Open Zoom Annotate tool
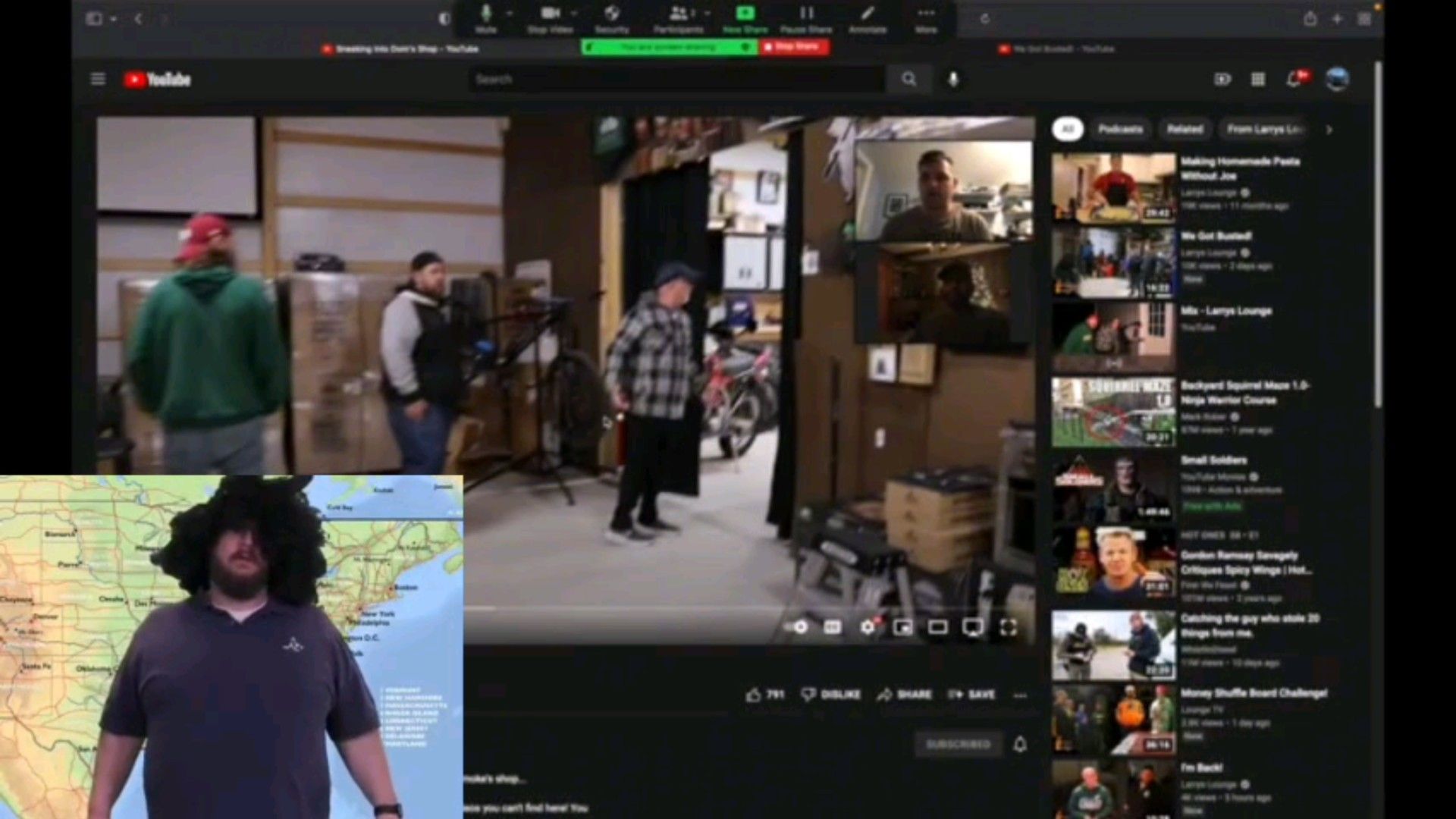The image size is (1456, 819). tap(868, 18)
